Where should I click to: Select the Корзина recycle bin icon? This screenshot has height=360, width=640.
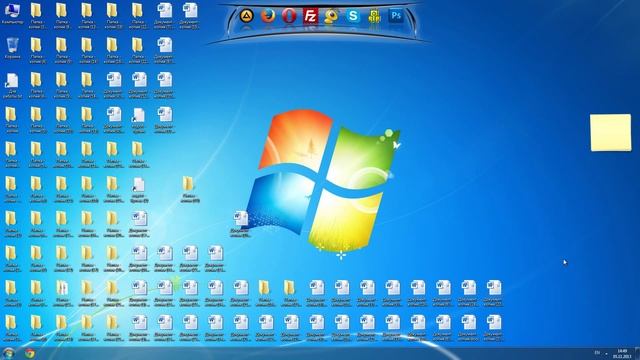click(12, 49)
